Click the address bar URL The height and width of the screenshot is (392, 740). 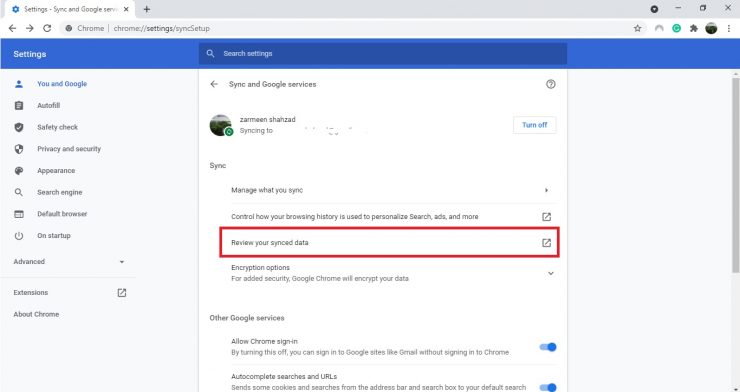tap(161, 28)
